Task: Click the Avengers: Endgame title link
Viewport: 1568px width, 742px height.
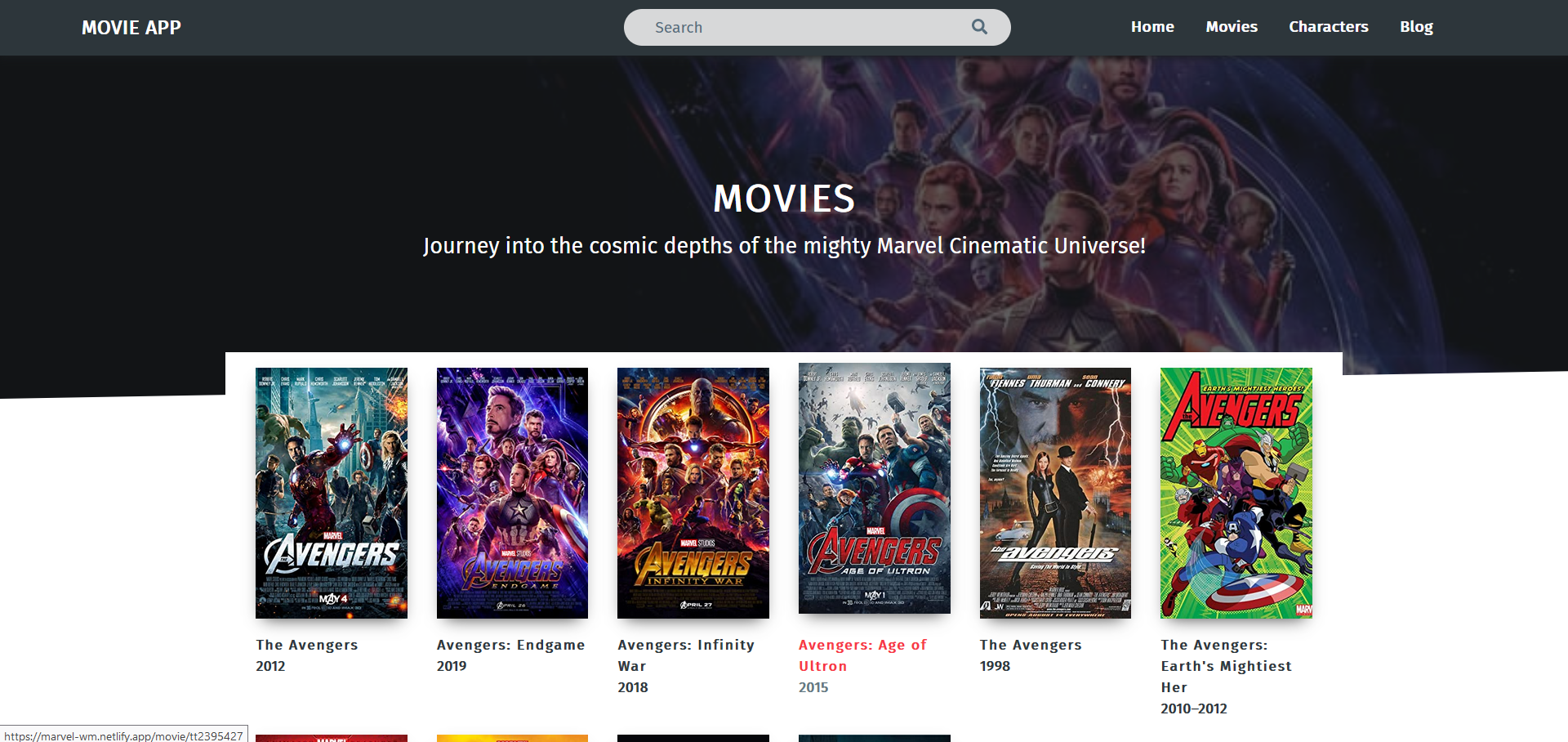Action: tap(511, 645)
